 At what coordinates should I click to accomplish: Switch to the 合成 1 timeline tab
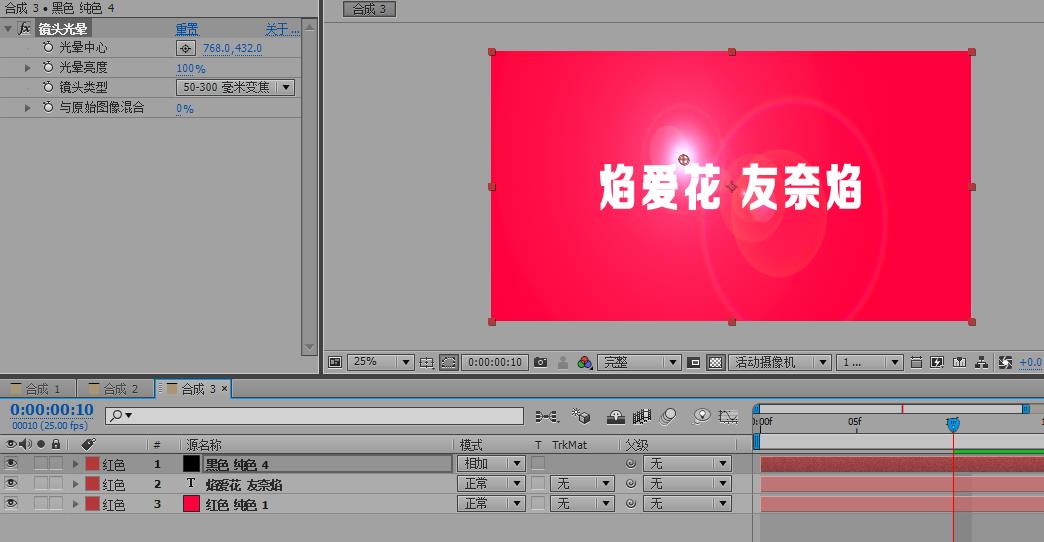pos(37,389)
